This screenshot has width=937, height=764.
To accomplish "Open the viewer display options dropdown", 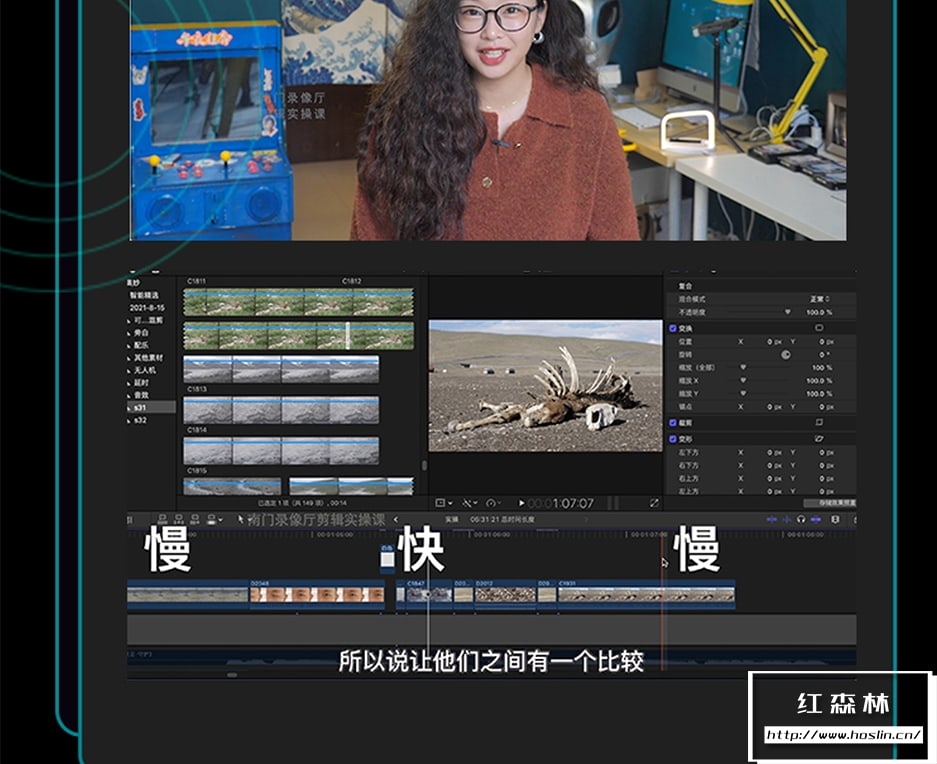I will tap(443, 503).
